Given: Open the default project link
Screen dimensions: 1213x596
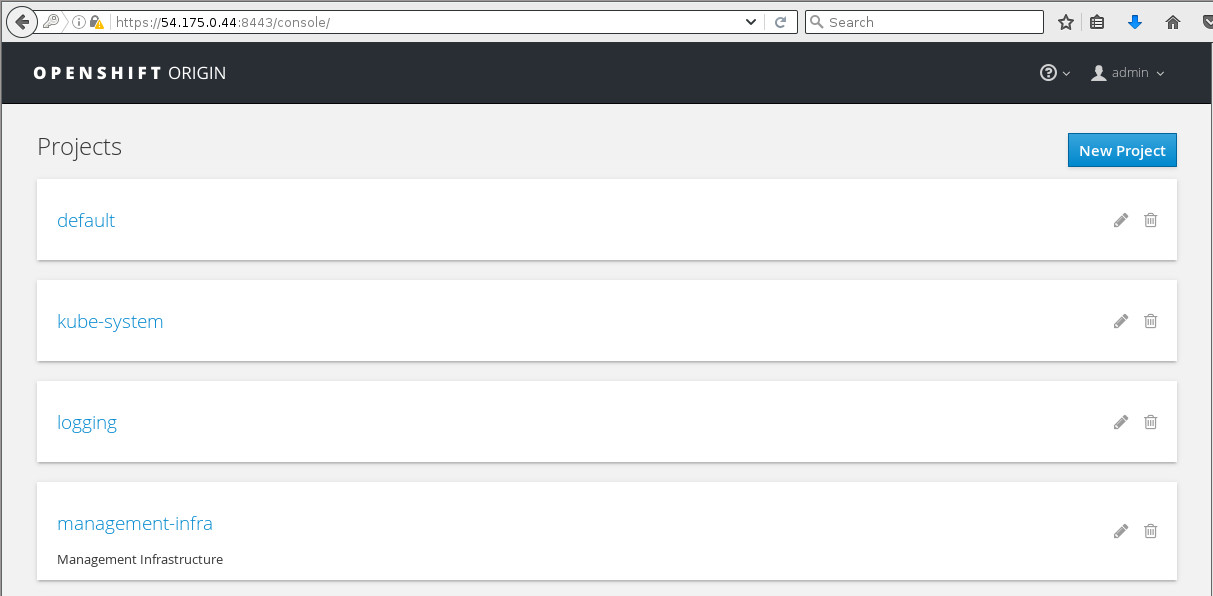Looking at the screenshot, I should [86, 220].
